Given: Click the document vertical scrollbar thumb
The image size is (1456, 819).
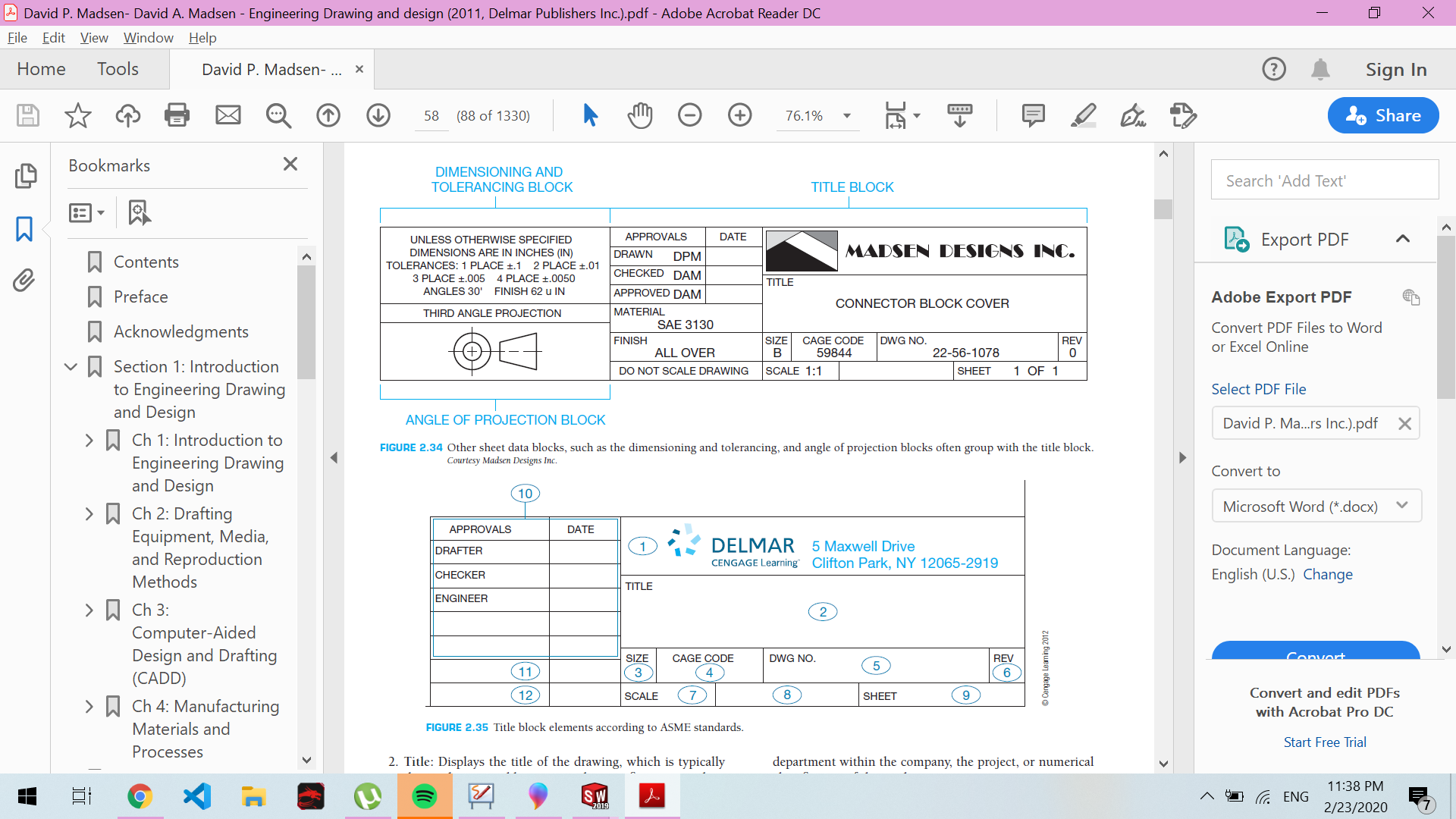Looking at the screenshot, I should 1163,209.
